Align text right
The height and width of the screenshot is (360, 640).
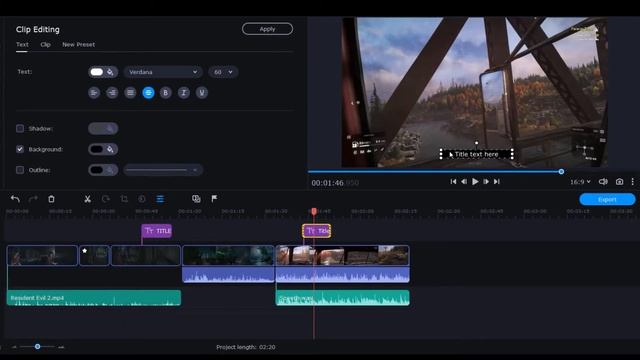(x=112, y=93)
